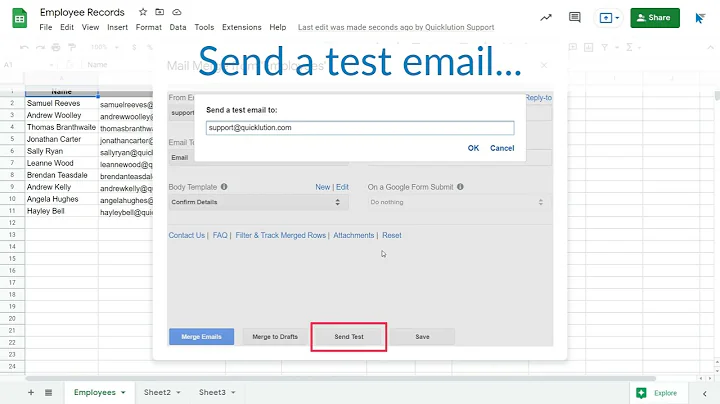The image size is (720, 404).
Task: Select row header 15
Action: pyautogui.click(x=12, y=258)
